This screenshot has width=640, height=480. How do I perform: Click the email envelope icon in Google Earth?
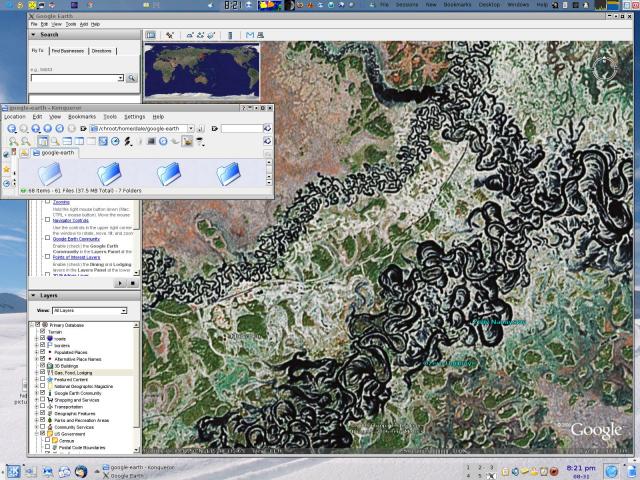(250, 36)
